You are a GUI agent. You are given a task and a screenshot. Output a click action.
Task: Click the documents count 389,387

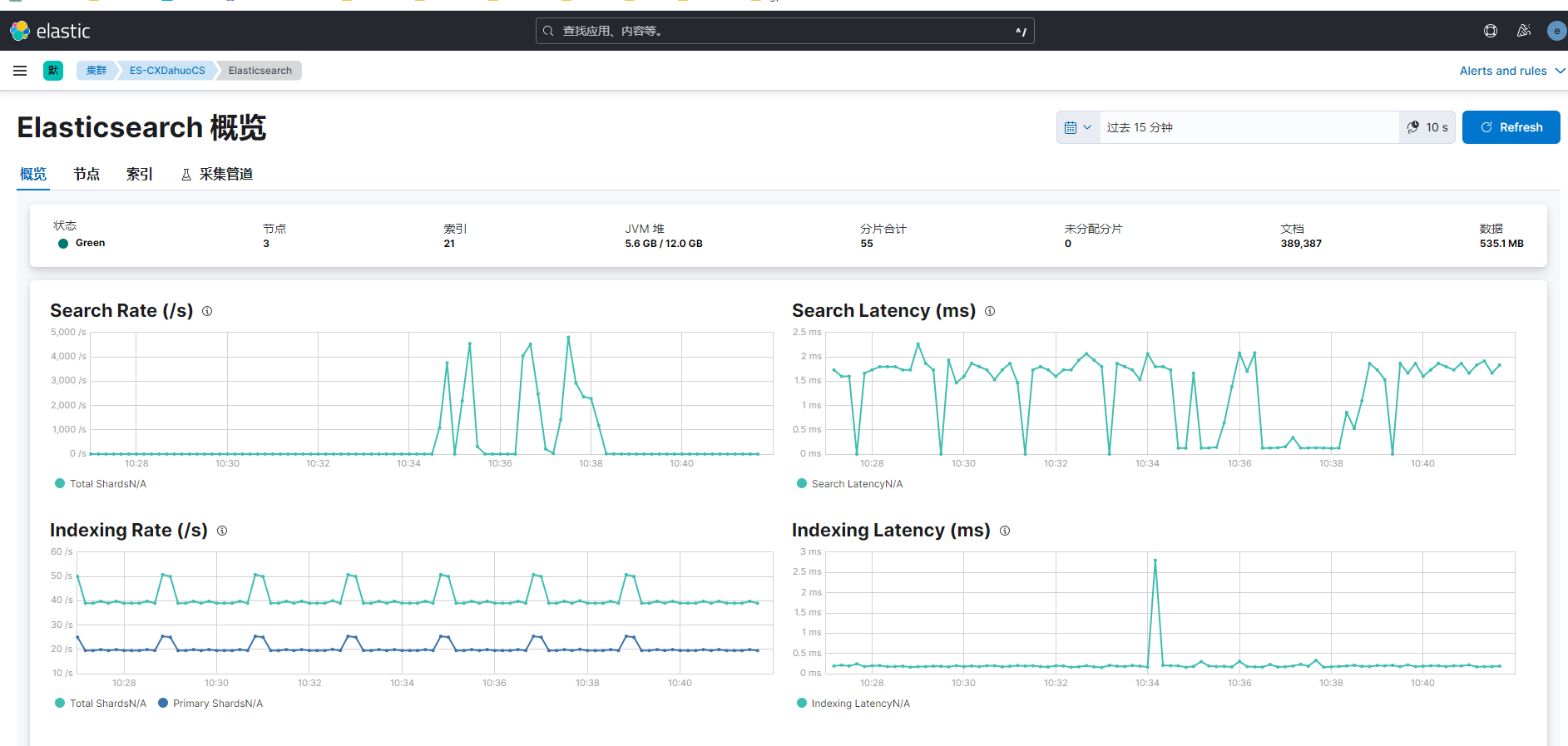click(1301, 244)
